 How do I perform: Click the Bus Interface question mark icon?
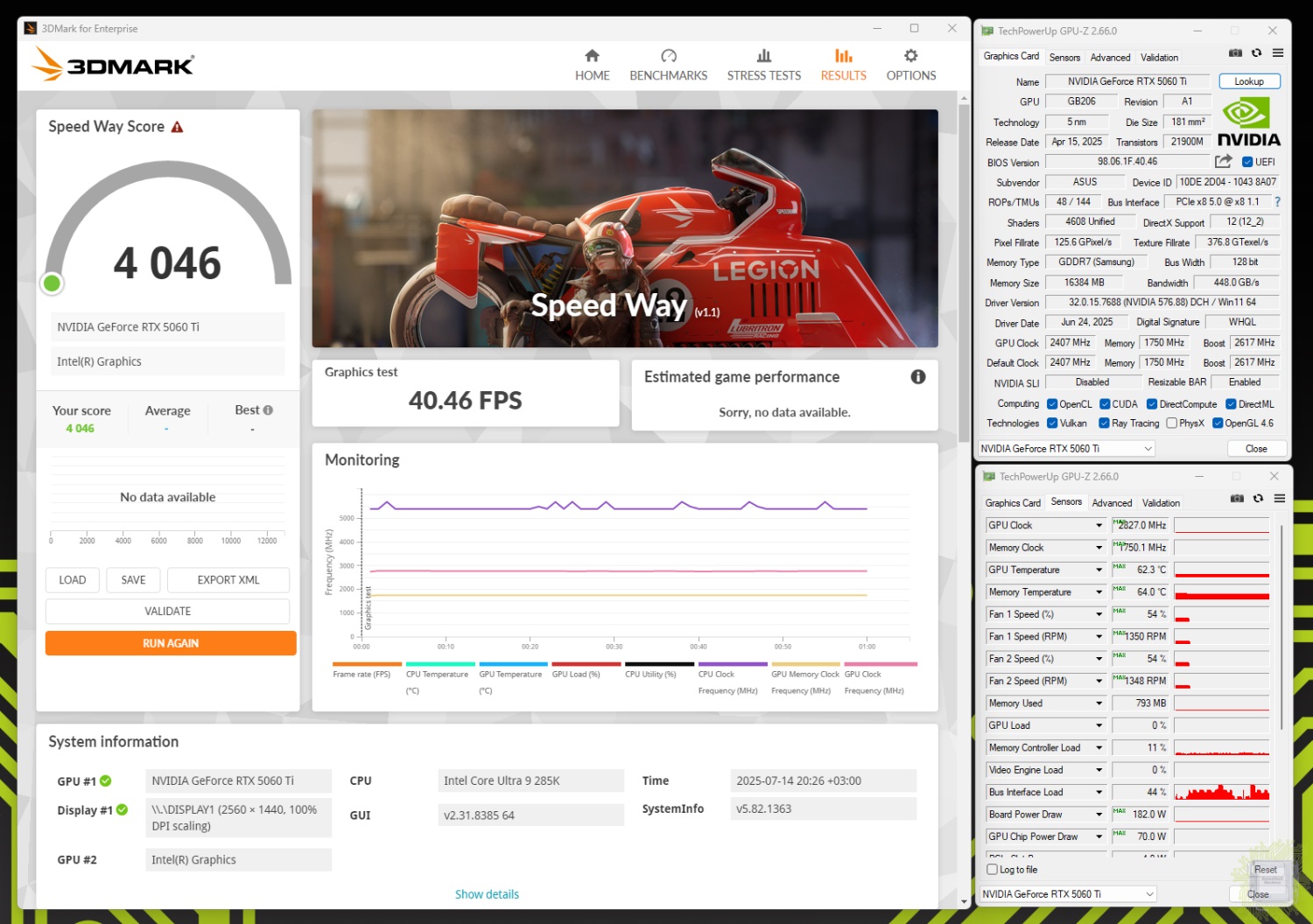1277,202
